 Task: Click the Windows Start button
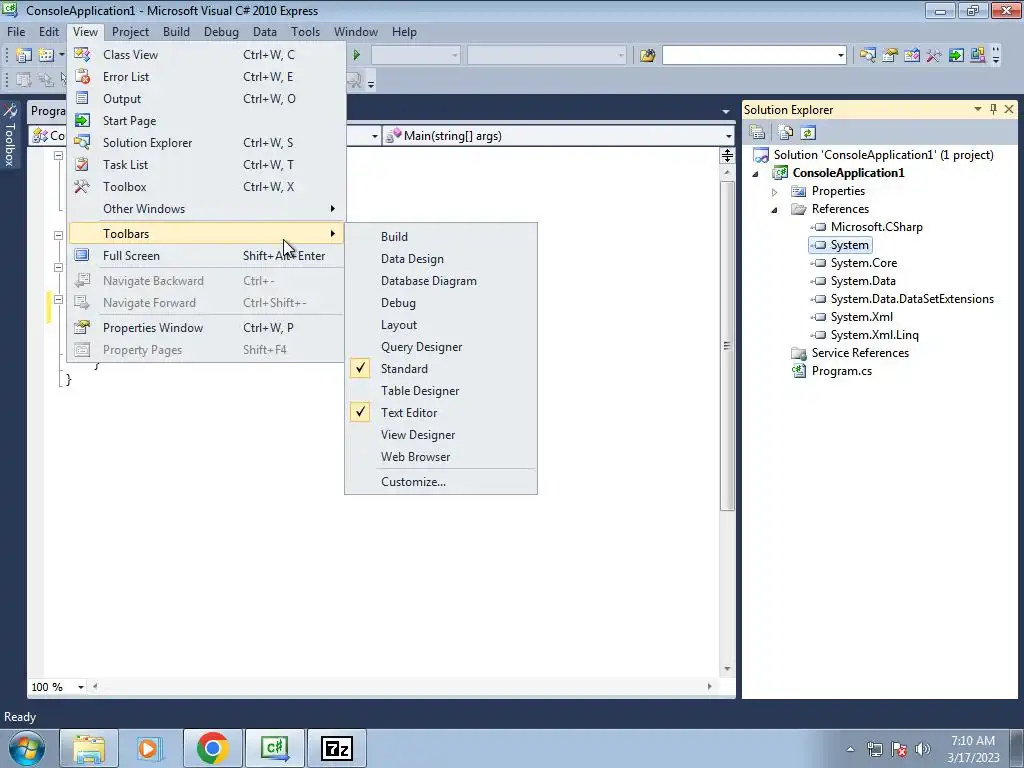27,748
